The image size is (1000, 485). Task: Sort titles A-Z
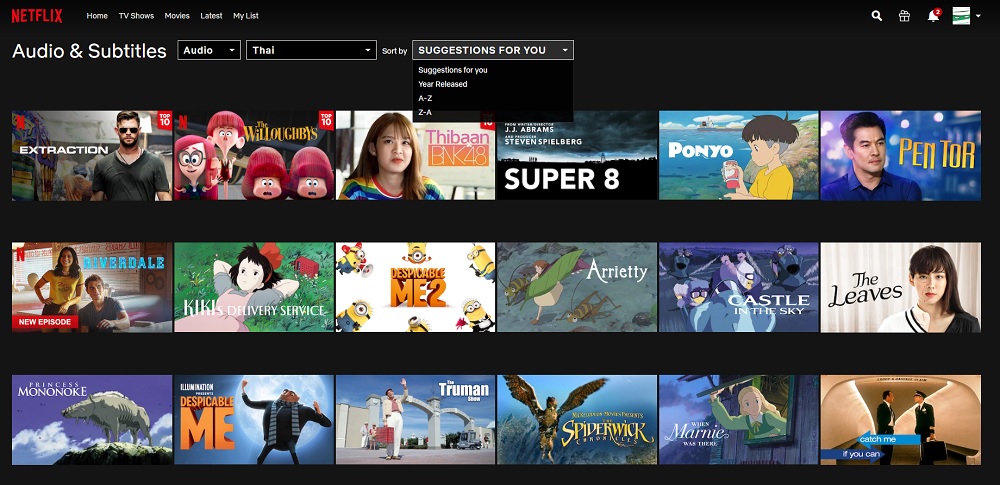(x=425, y=98)
